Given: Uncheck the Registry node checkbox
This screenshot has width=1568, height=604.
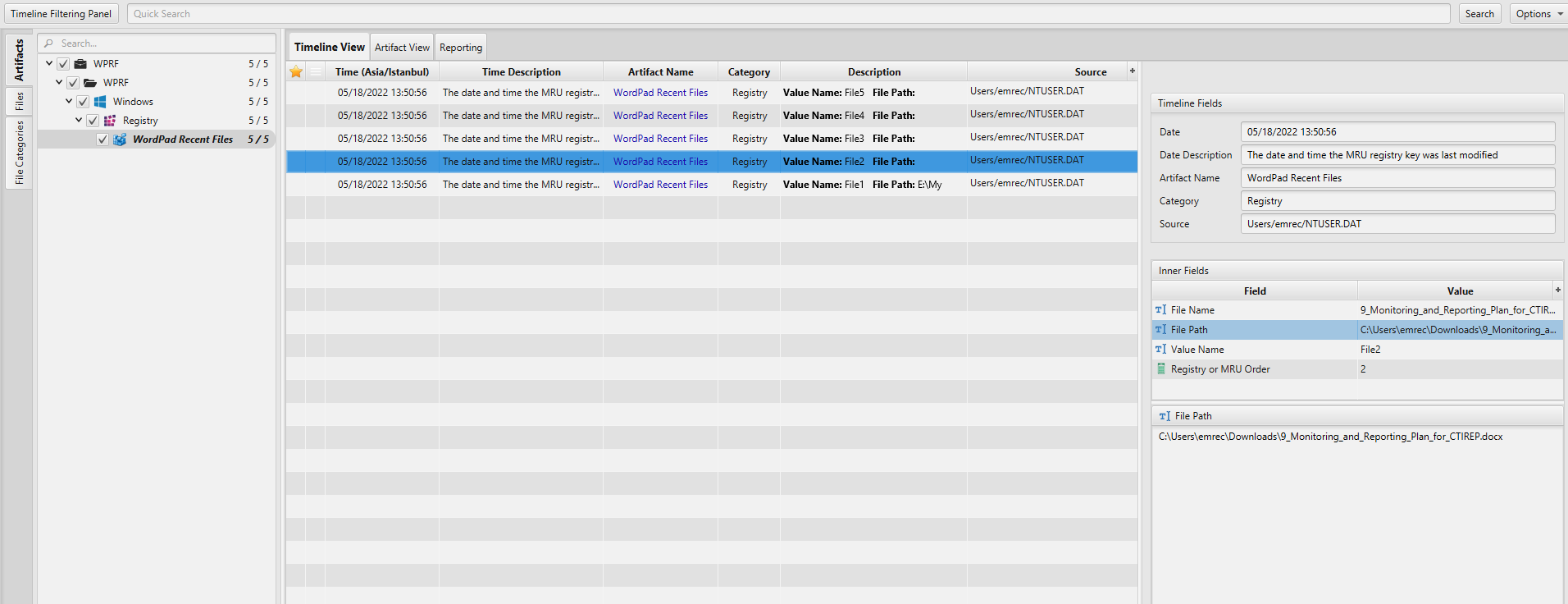Looking at the screenshot, I should [93, 121].
